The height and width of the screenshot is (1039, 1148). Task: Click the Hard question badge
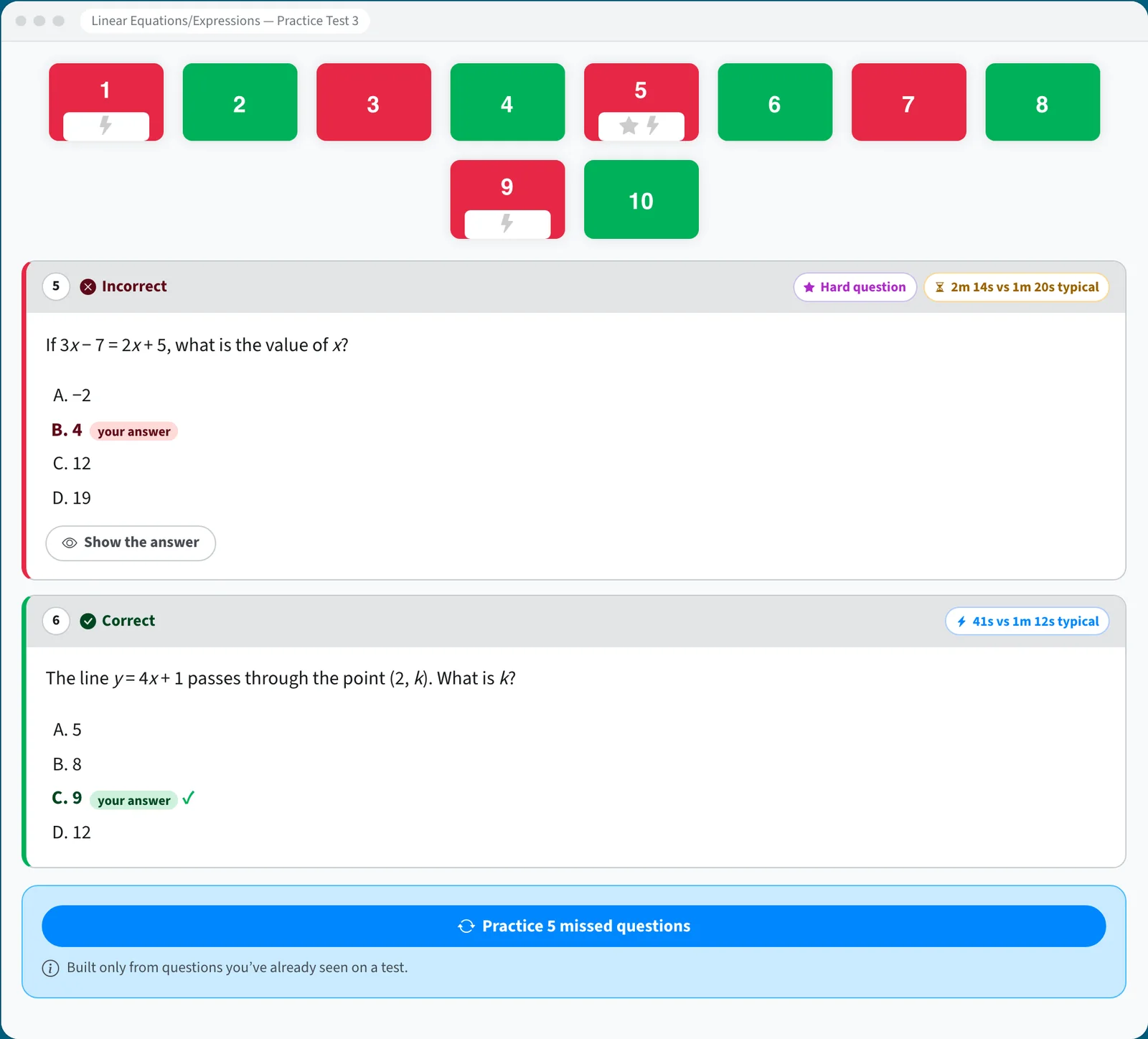pyautogui.click(x=855, y=287)
